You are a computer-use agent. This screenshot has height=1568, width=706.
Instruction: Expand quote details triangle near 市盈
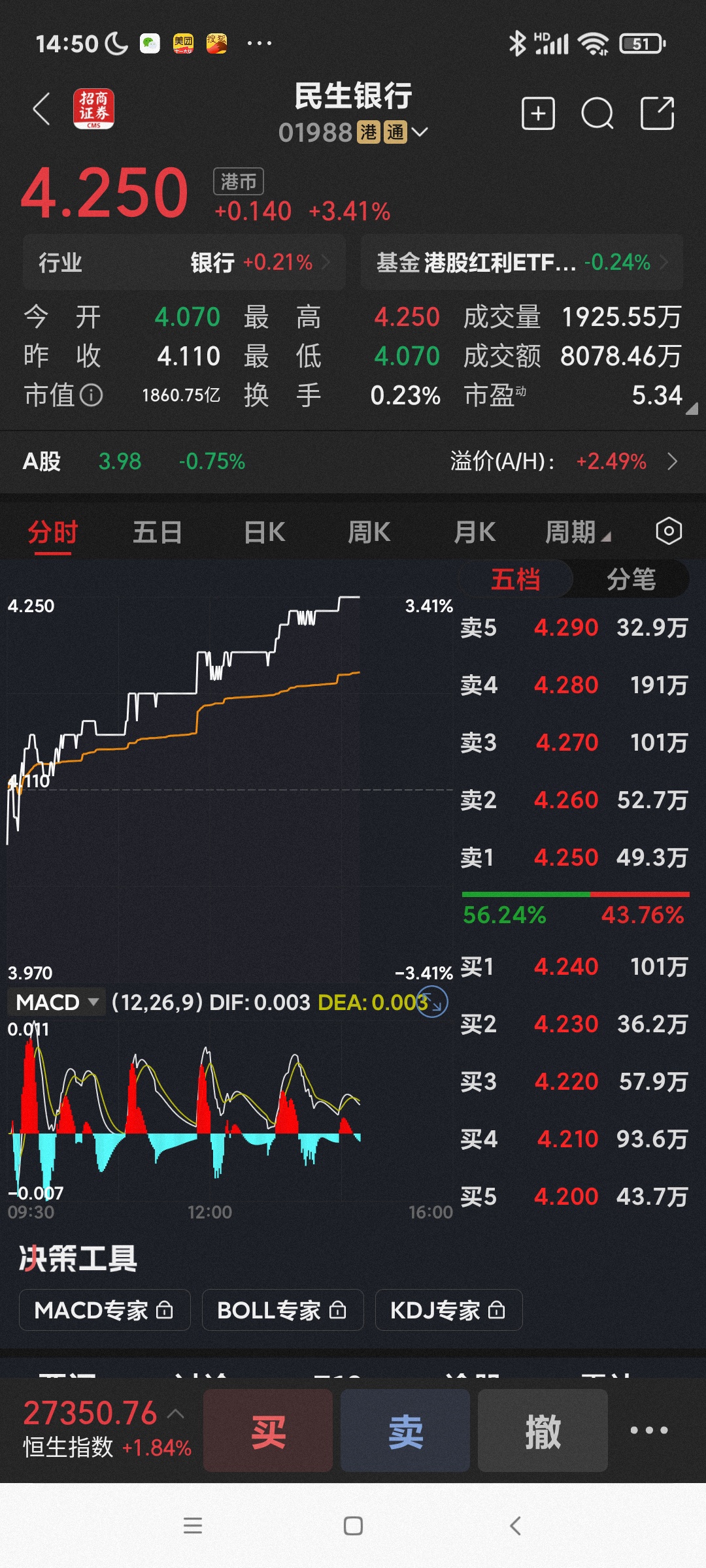pos(692,408)
